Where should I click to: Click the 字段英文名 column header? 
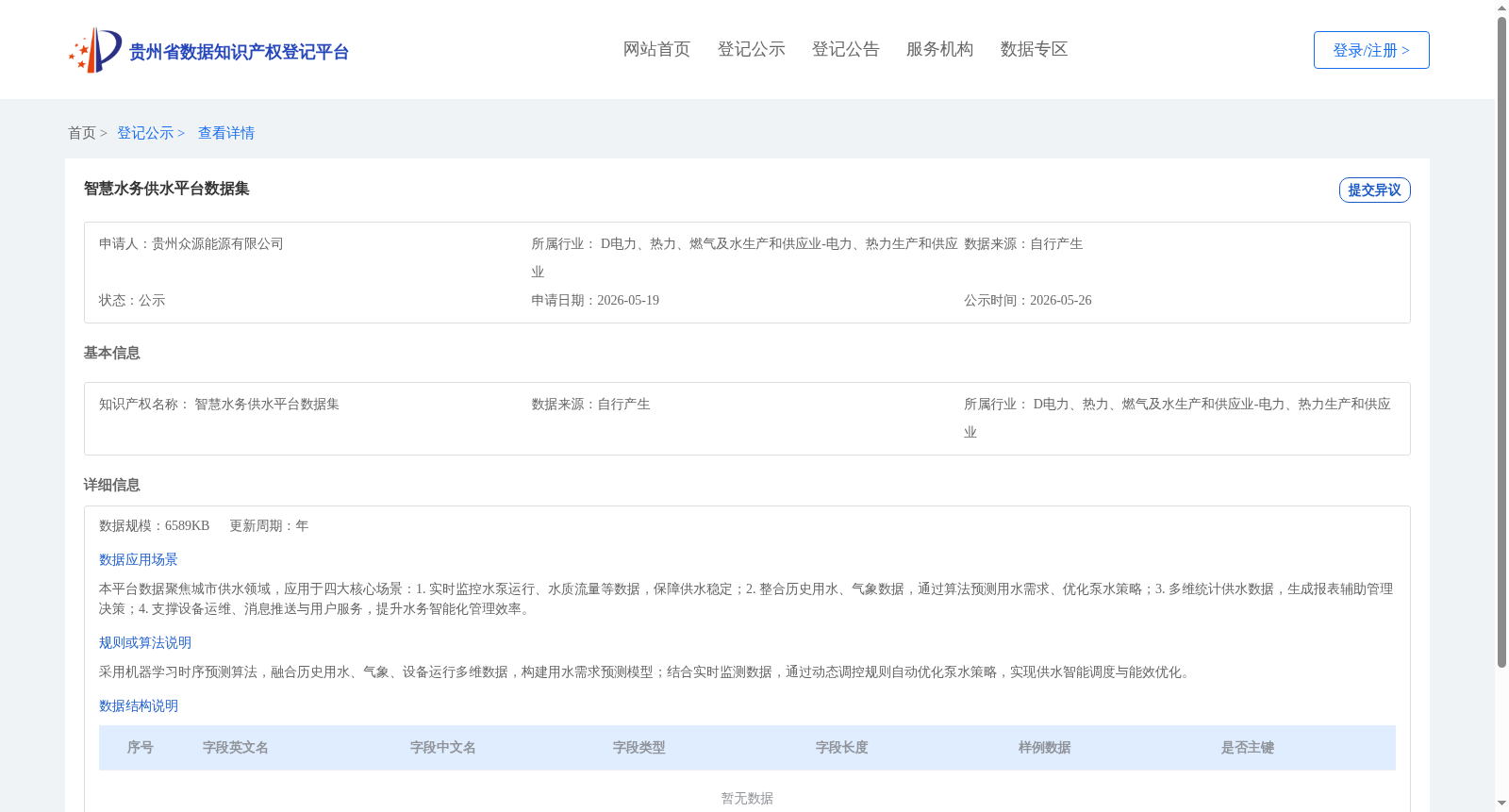click(x=236, y=747)
